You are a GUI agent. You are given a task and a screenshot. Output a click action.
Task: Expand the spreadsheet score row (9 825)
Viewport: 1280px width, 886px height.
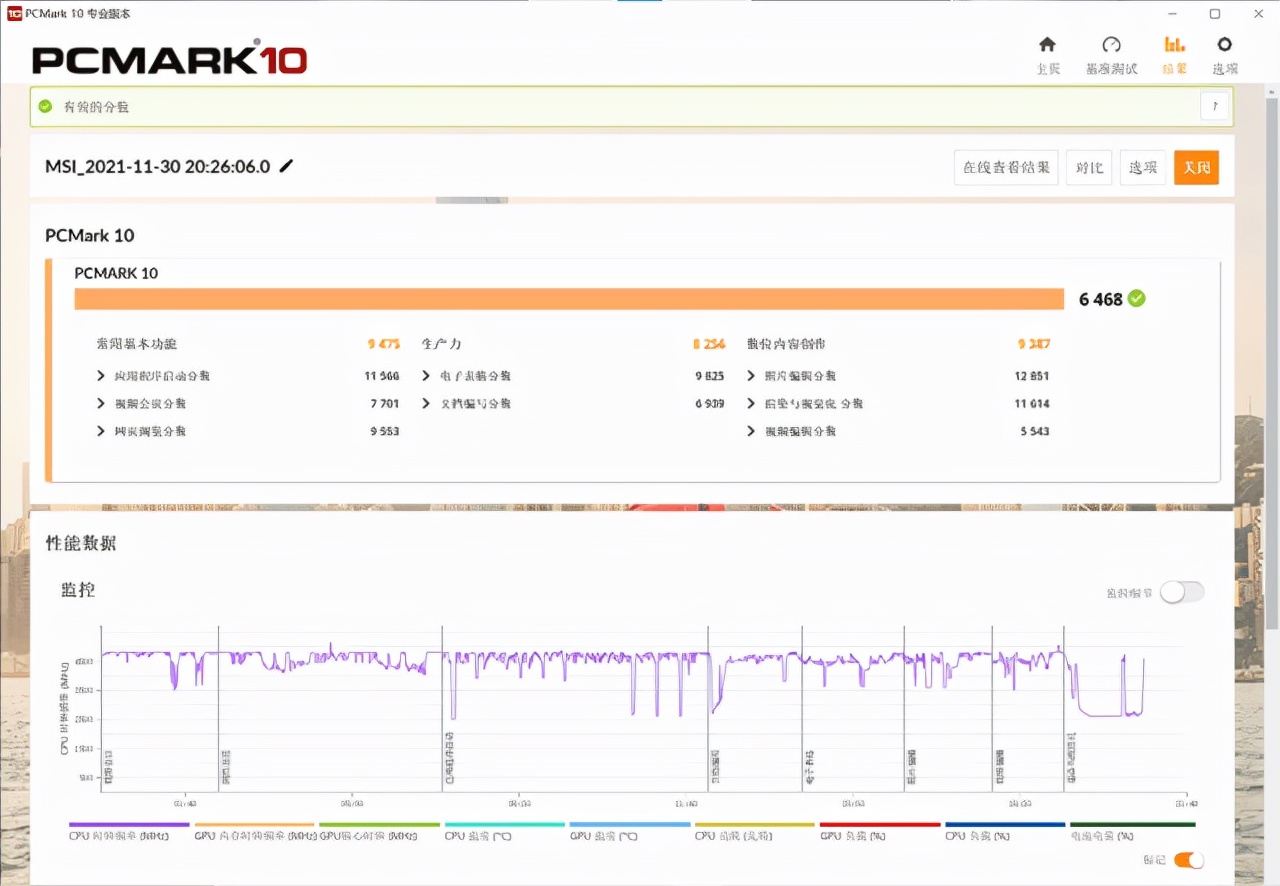tap(427, 376)
